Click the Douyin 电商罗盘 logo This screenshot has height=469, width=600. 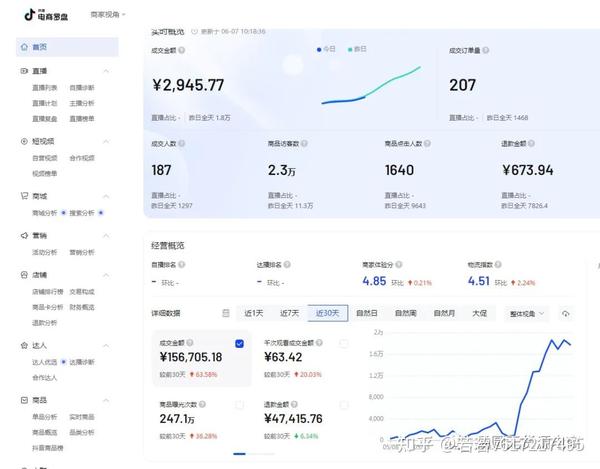[46, 15]
